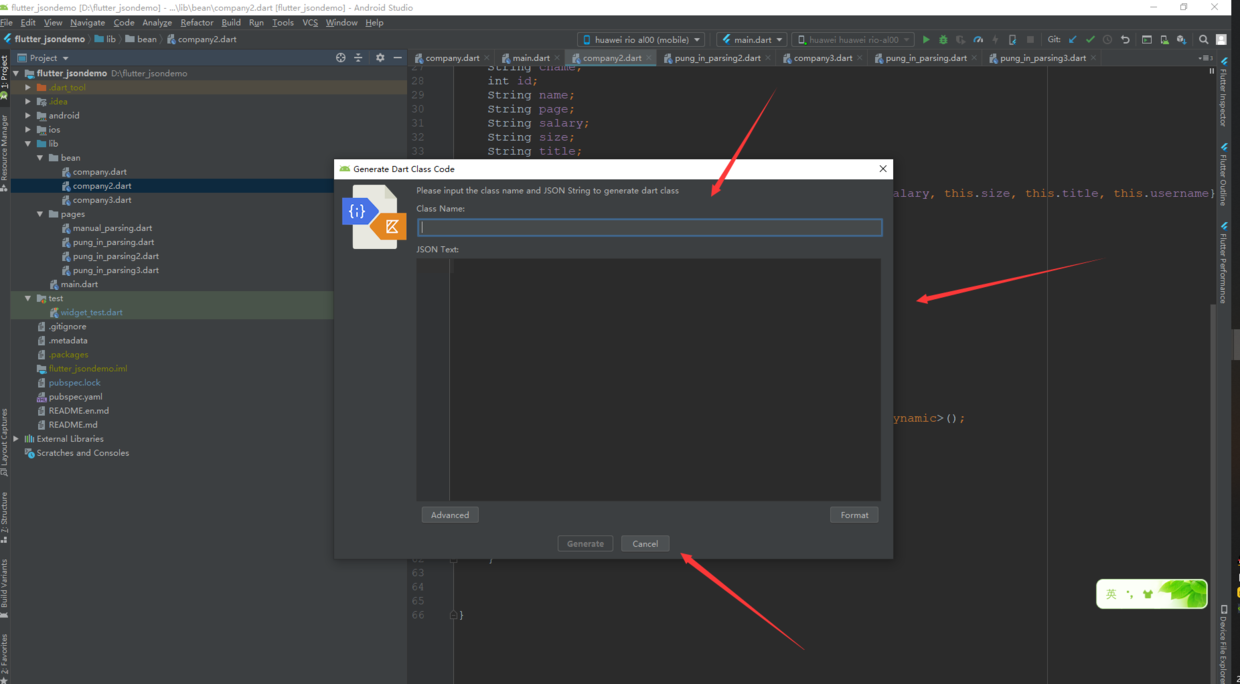Screen dimensions: 1240x684
Task: Expand the .dart_tool folder
Action: [x=28, y=87]
